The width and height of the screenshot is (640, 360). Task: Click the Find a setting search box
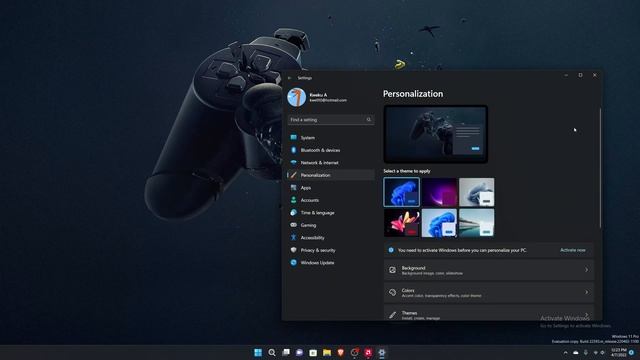pyautogui.click(x=331, y=120)
